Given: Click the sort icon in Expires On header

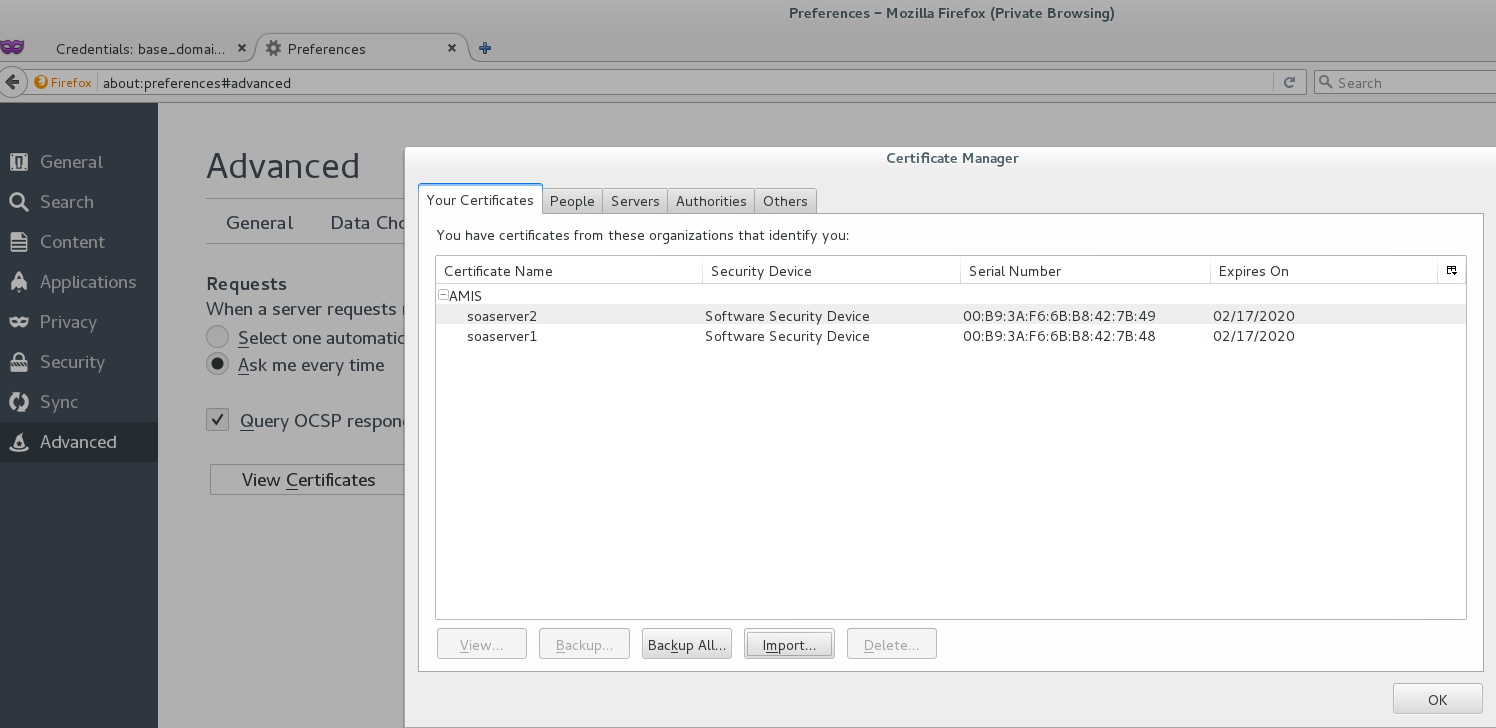Looking at the screenshot, I should 1451,270.
